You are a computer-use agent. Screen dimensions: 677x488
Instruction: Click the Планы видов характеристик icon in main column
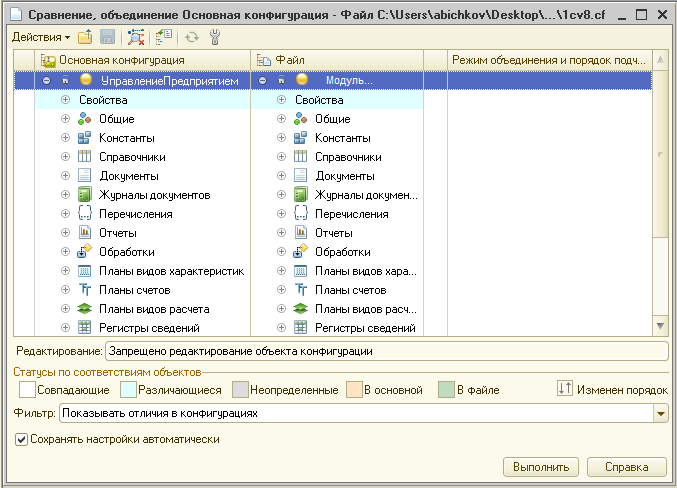point(84,271)
